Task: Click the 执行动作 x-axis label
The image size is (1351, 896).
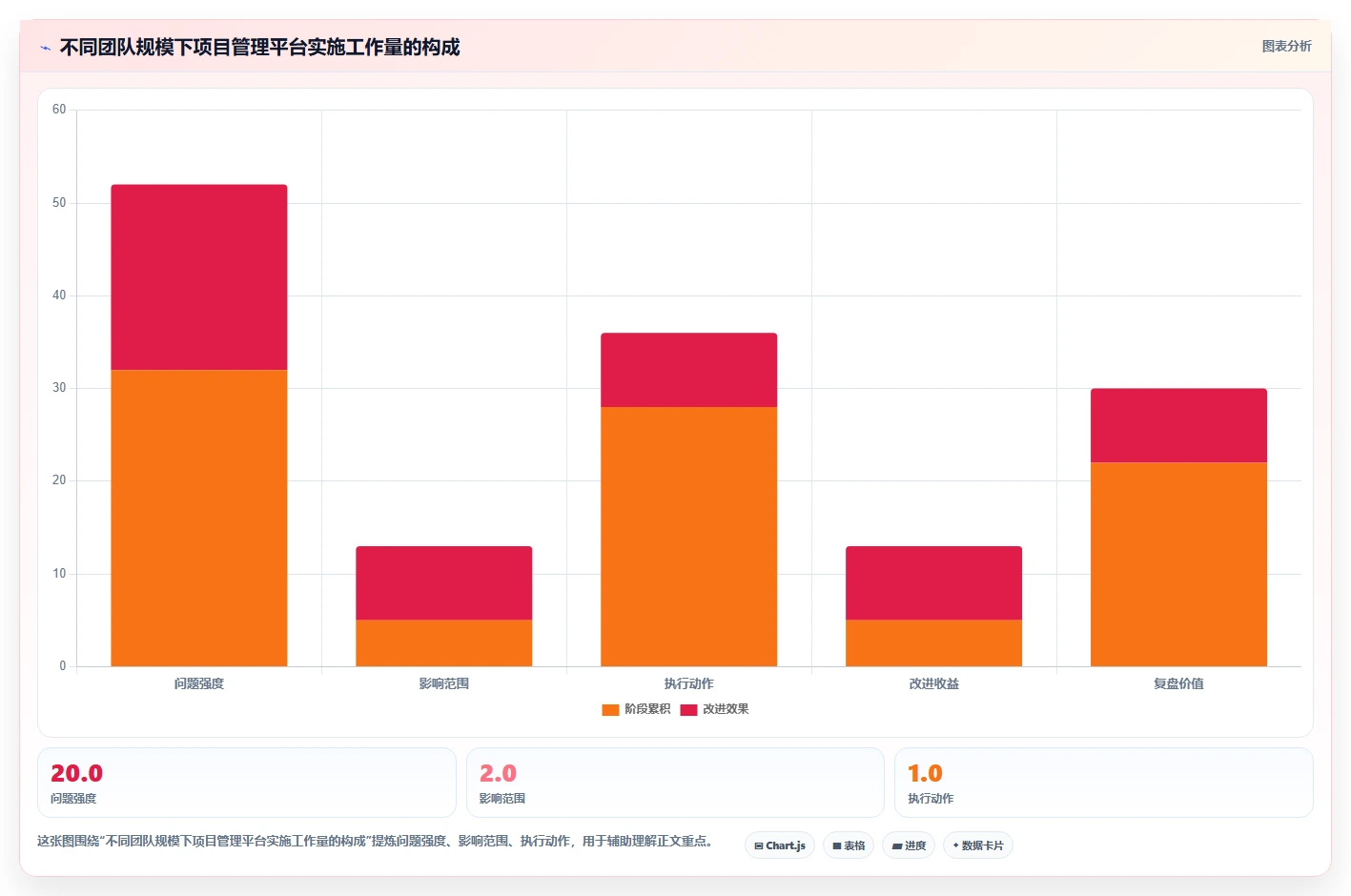Action: tap(689, 683)
